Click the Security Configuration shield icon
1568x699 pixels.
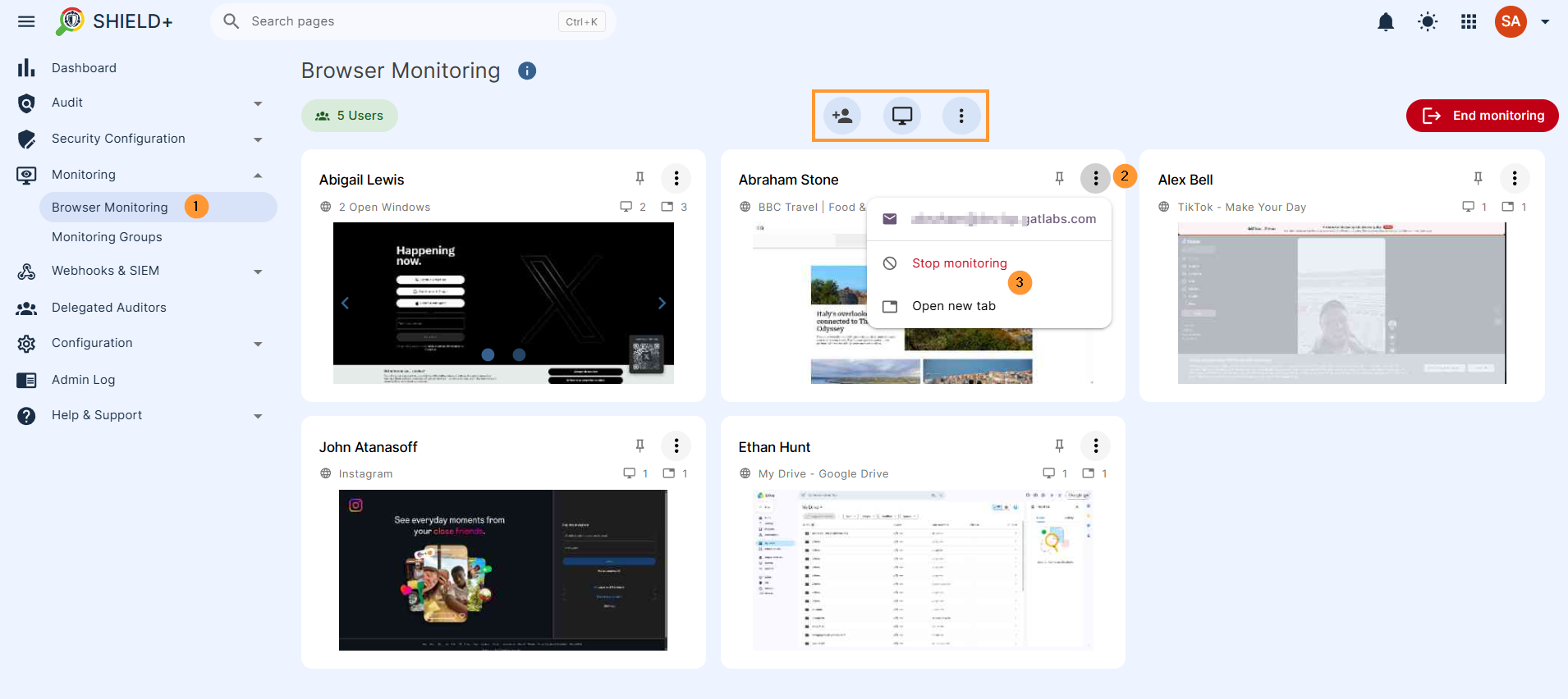(x=26, y=139)
